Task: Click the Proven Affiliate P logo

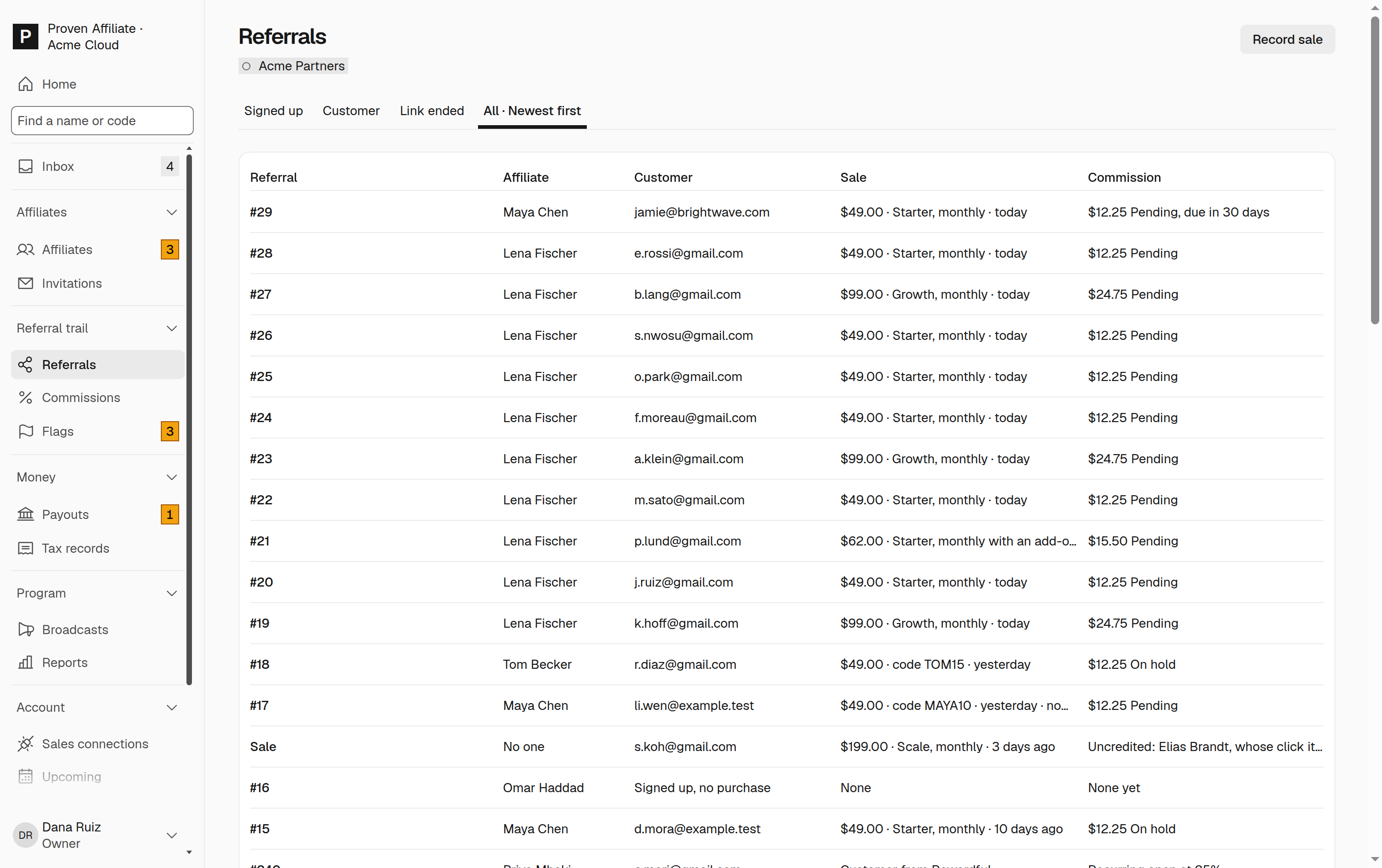Action: pyautogui.click(x=25, y=37)
